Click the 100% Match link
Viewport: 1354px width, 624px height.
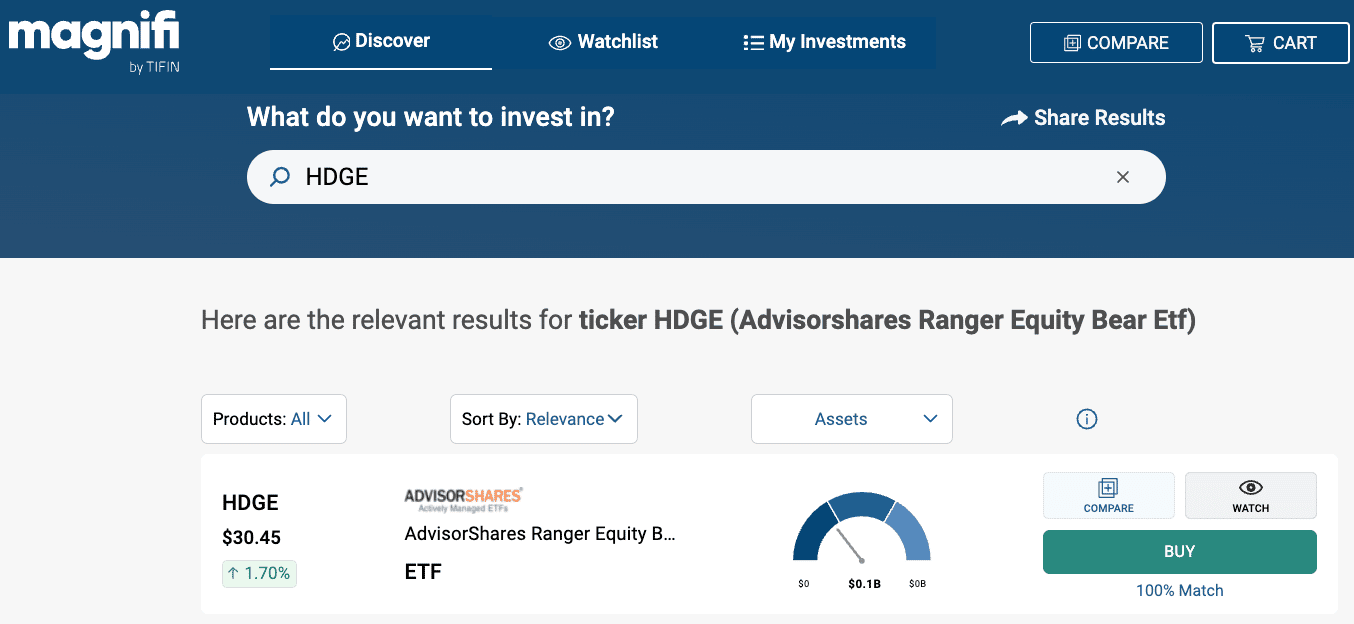point(1179,590)
